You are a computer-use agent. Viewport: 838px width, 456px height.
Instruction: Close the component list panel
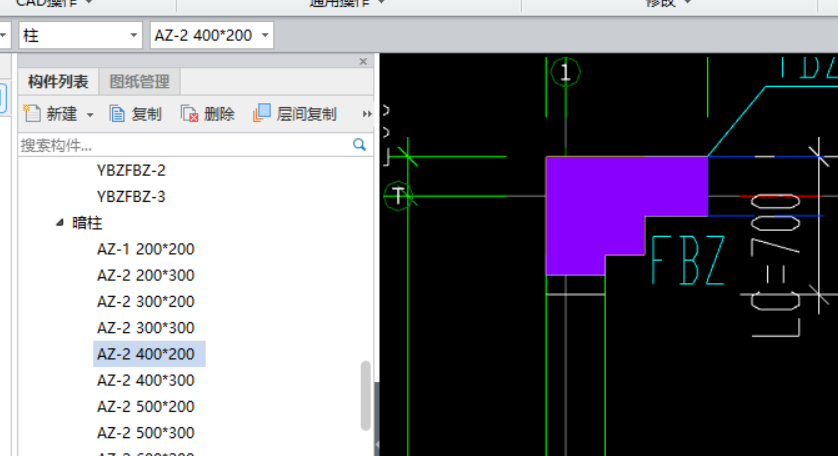click(363, 61)
